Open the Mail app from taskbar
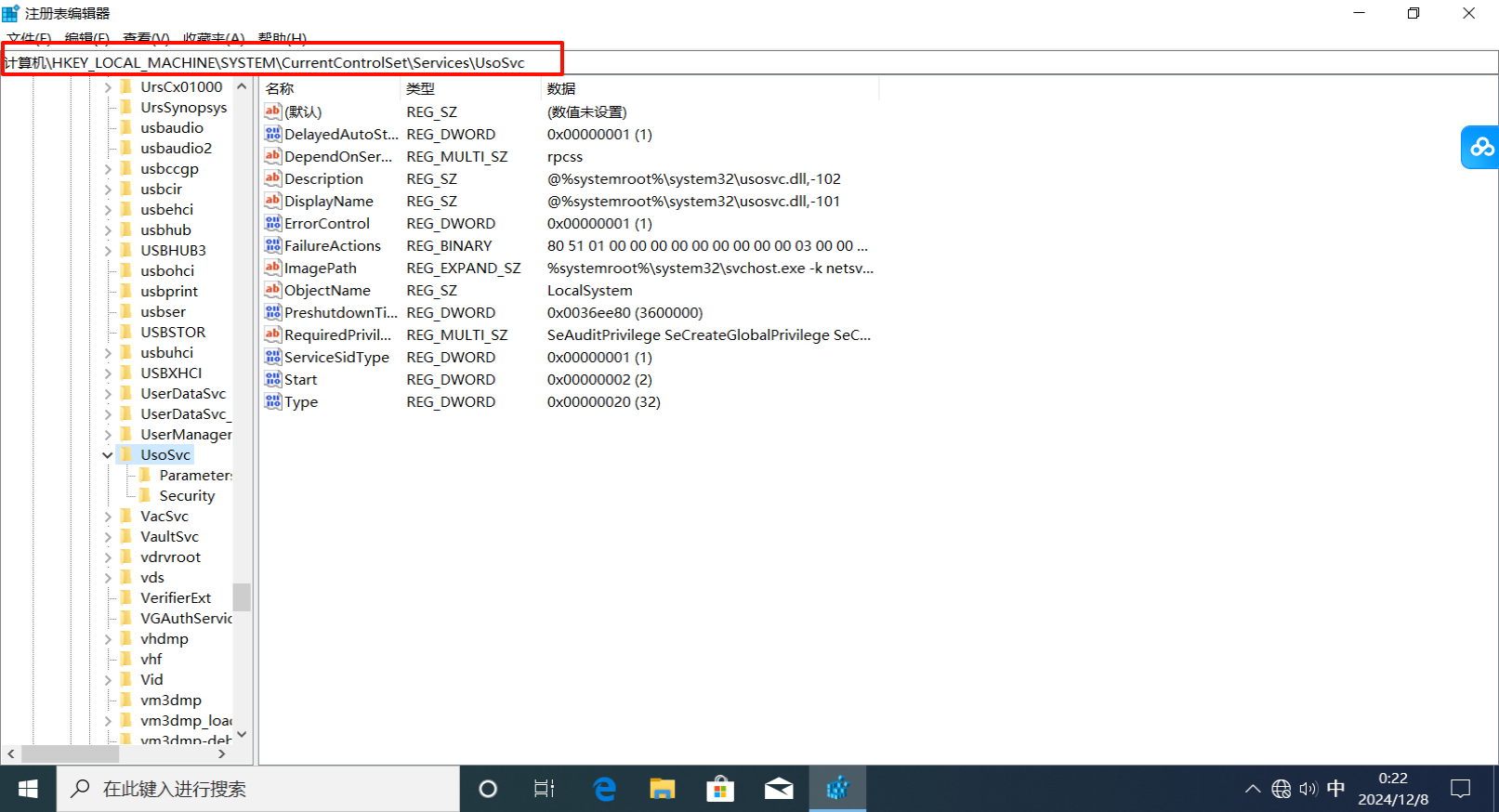This screenshot has height=812, width=1499. coord(779,789)
